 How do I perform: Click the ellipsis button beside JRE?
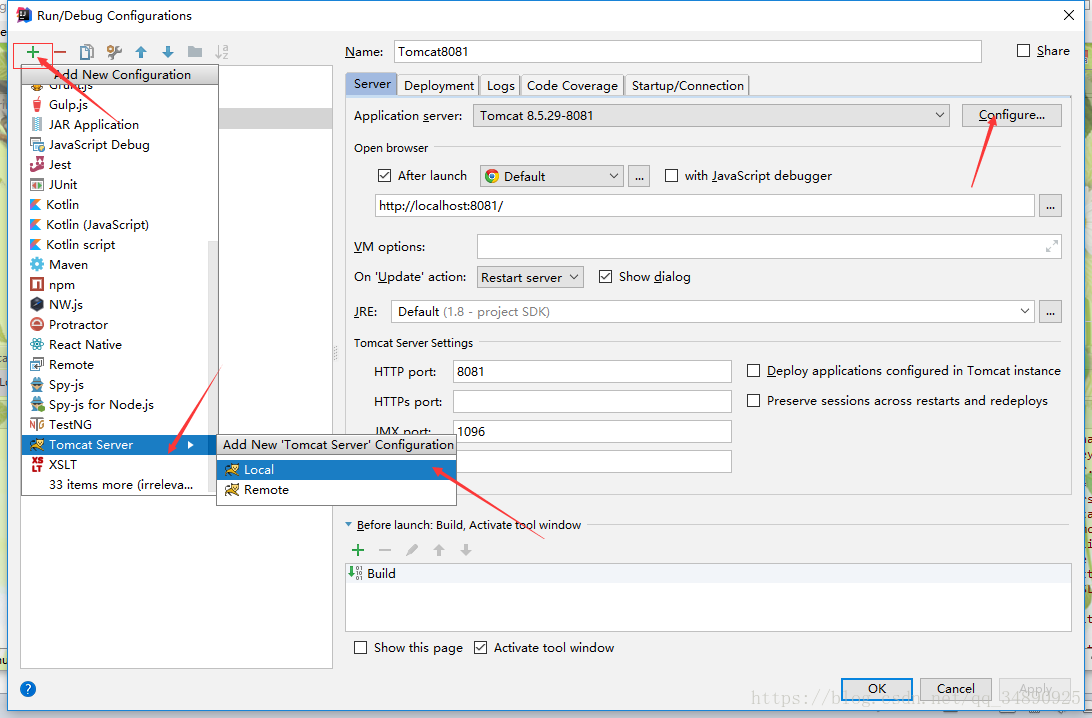[x=1050, y=312]
